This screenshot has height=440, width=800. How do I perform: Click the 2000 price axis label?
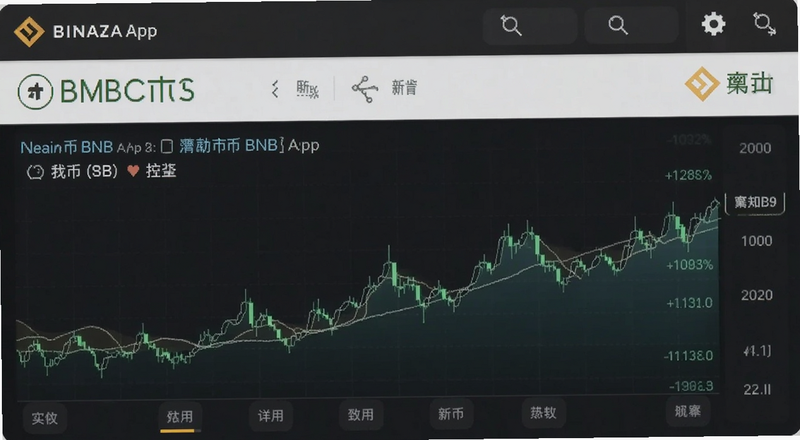tap(755, 149)
